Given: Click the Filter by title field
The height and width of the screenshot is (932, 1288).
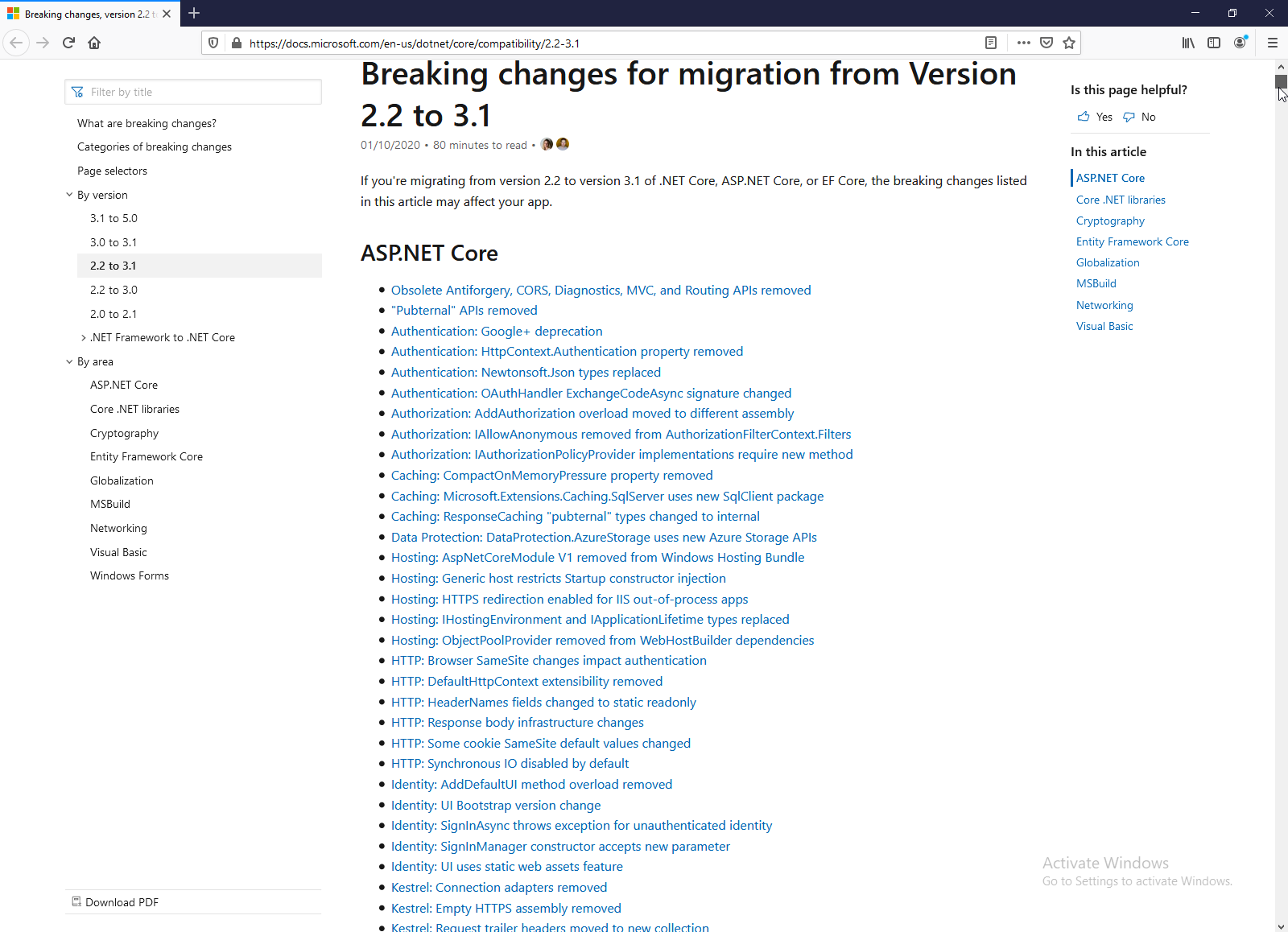Looking at the screenshot, I should coord(201,92).
